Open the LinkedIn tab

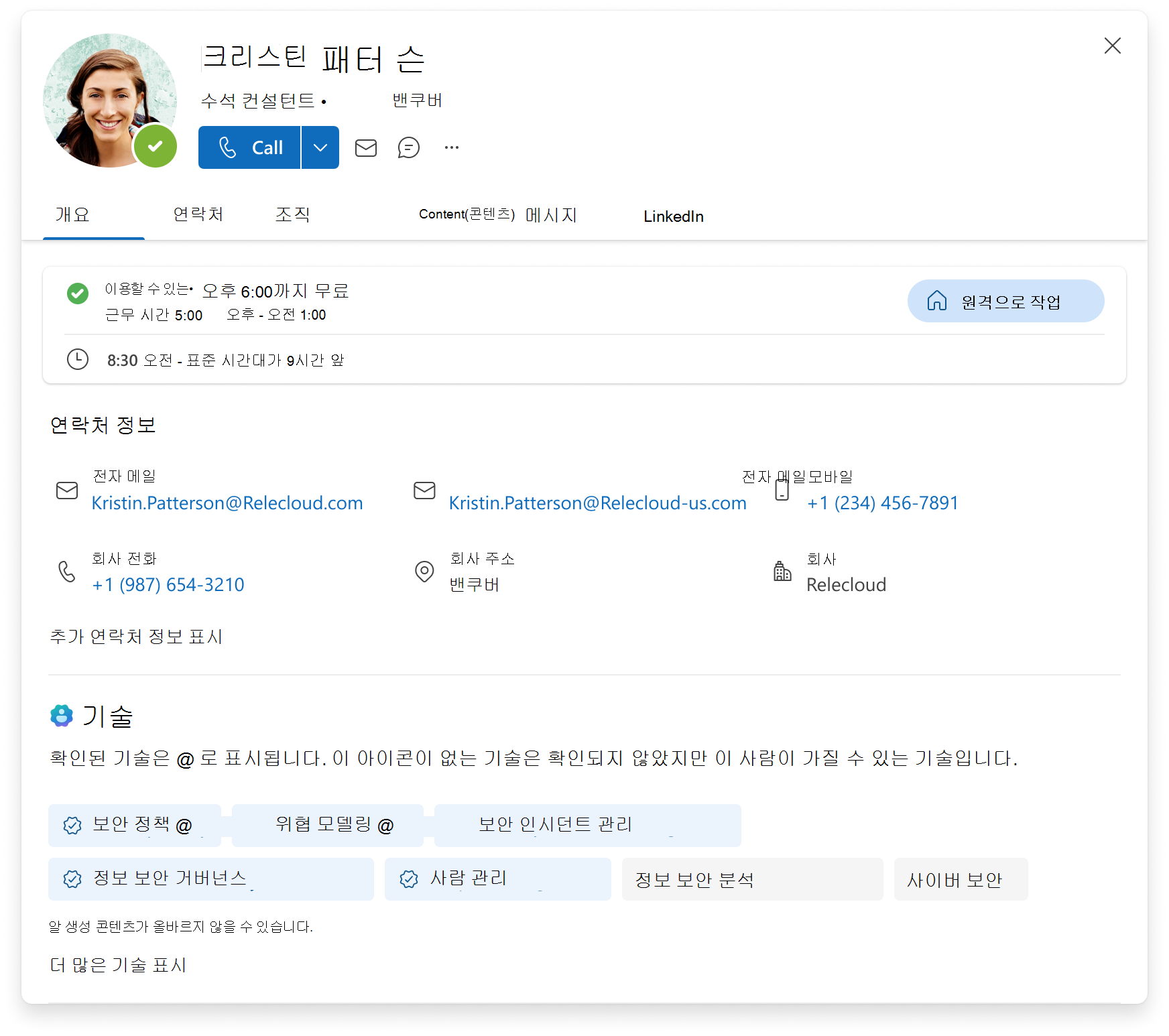coord(674,216)
